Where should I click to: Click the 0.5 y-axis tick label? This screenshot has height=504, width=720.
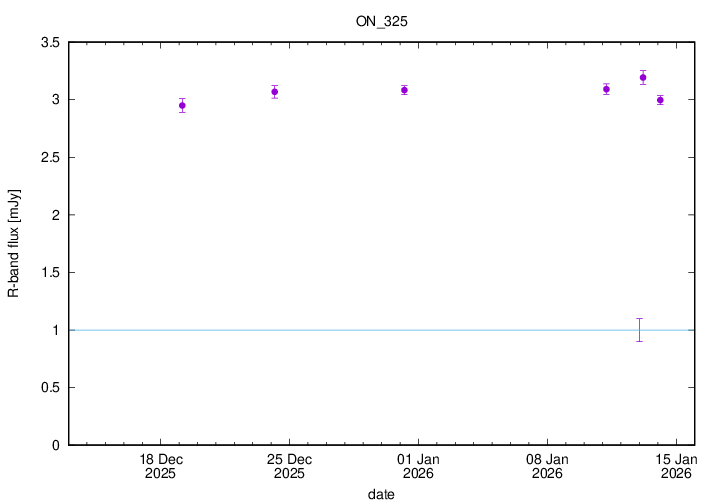pos(50,388)
